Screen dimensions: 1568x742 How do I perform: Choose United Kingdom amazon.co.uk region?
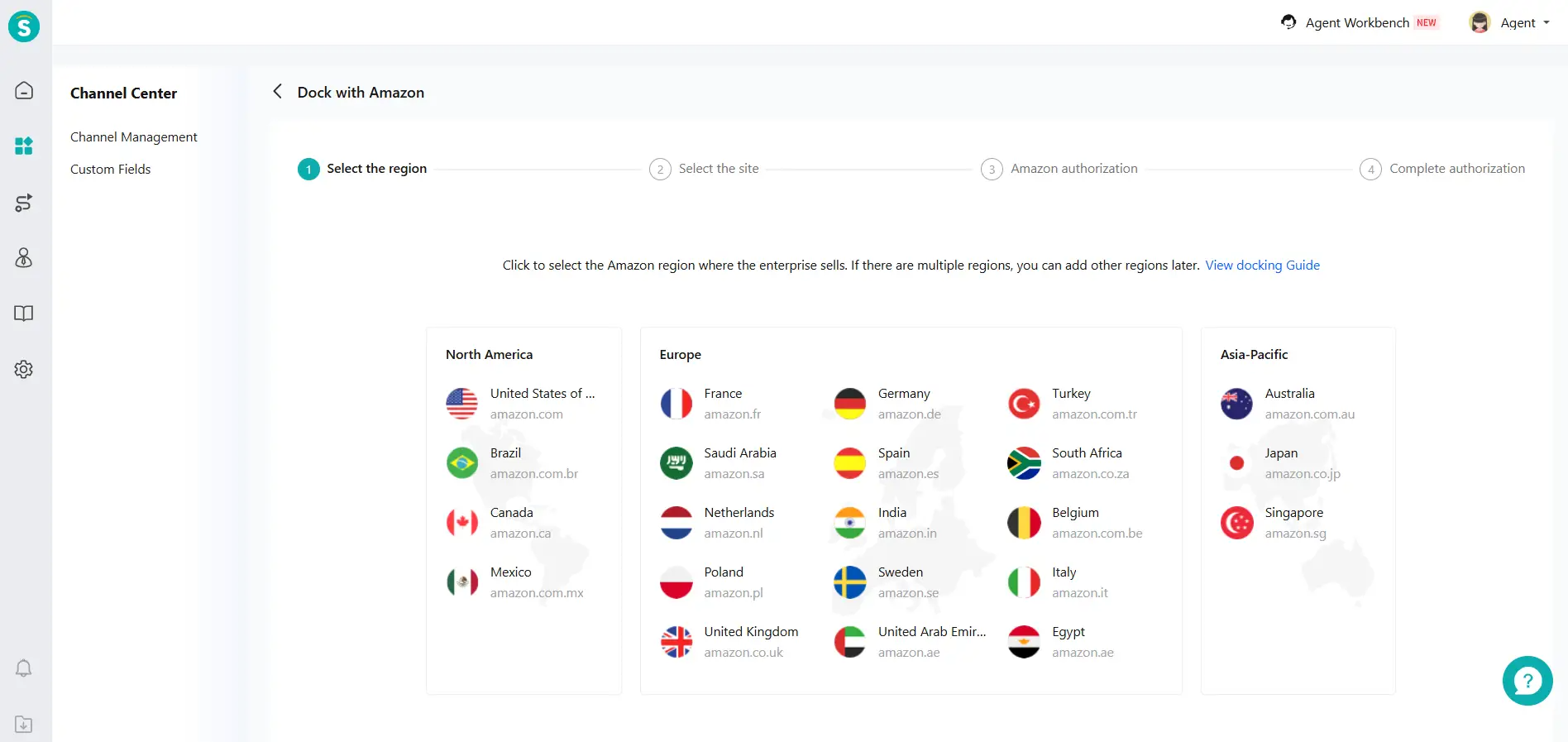[x=729, y=642]
